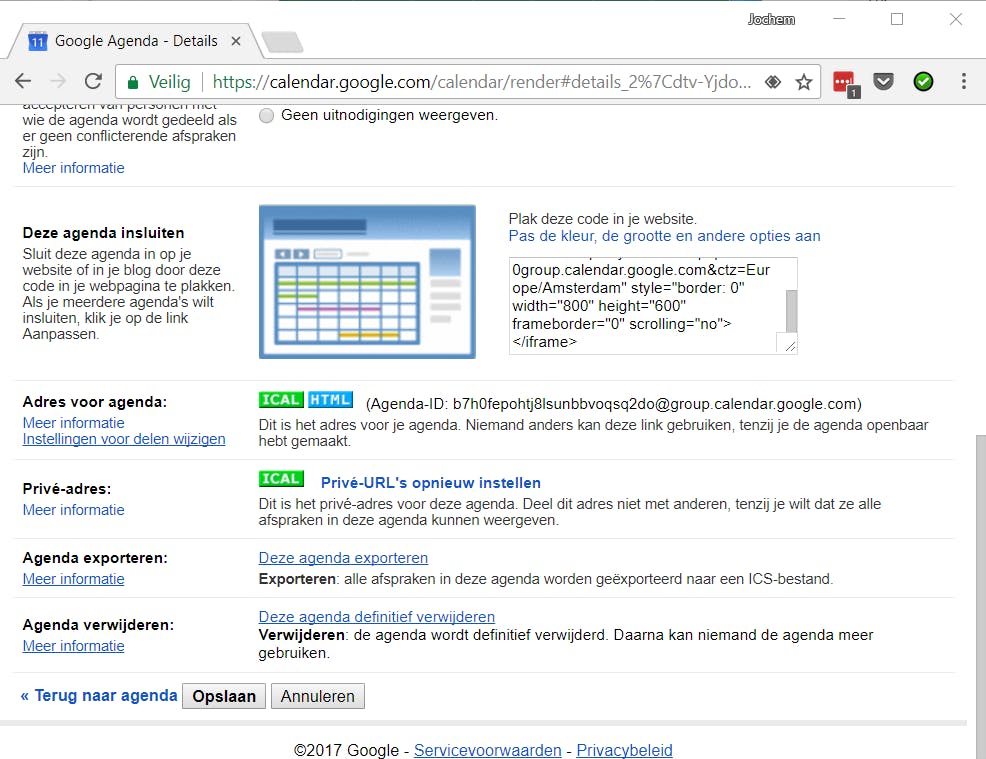Open 'Pas de kleur, de grootte en andere opties aan'
Screen dimensions: 986x759
tap(665, 236)
